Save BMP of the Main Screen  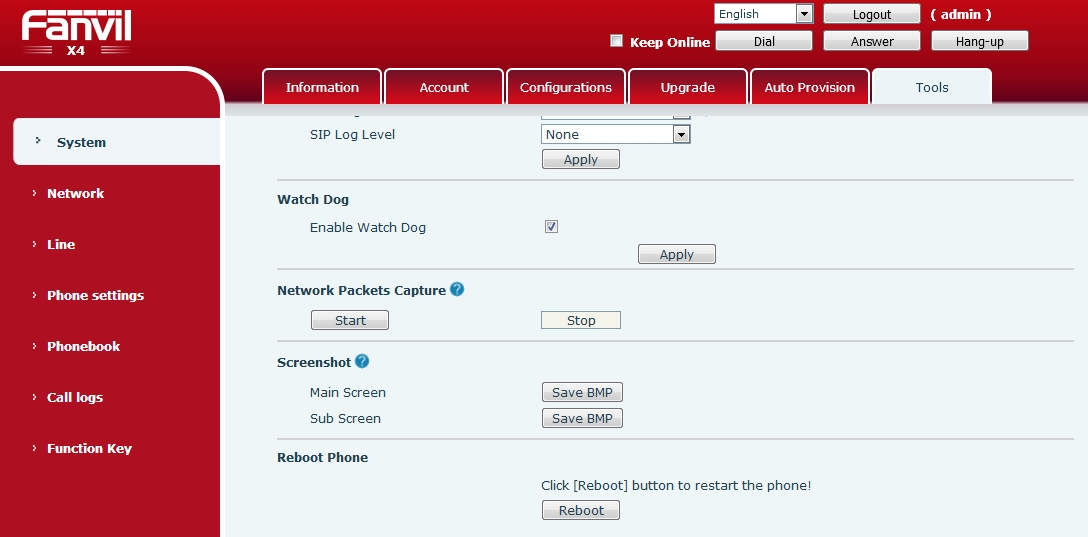click(x=582, y=393)
